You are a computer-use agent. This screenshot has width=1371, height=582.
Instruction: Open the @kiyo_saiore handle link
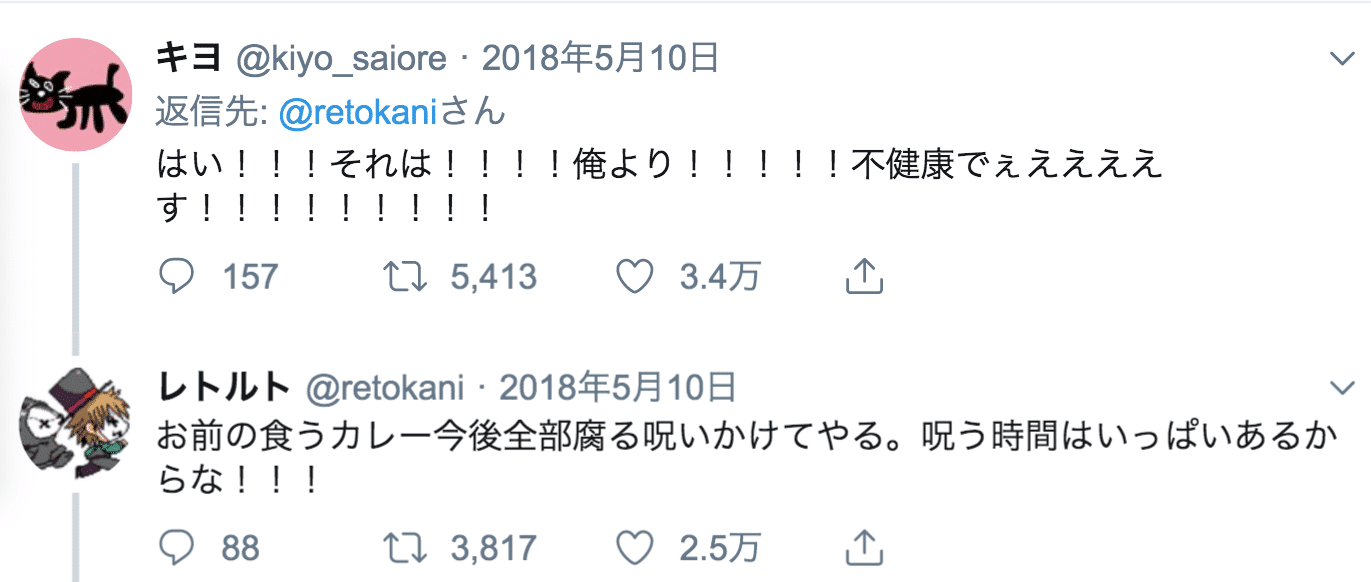click(341, 60)
